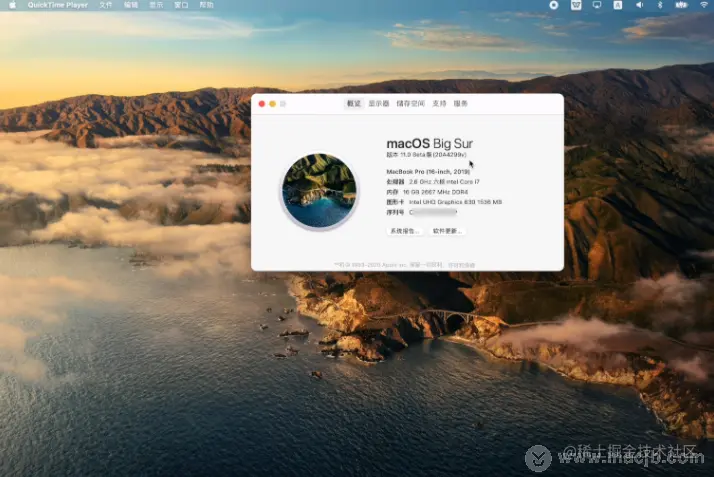This screenshot has width=714, height=477.
Task: Switch to the 支持 tab
Action: coord(439,104)
